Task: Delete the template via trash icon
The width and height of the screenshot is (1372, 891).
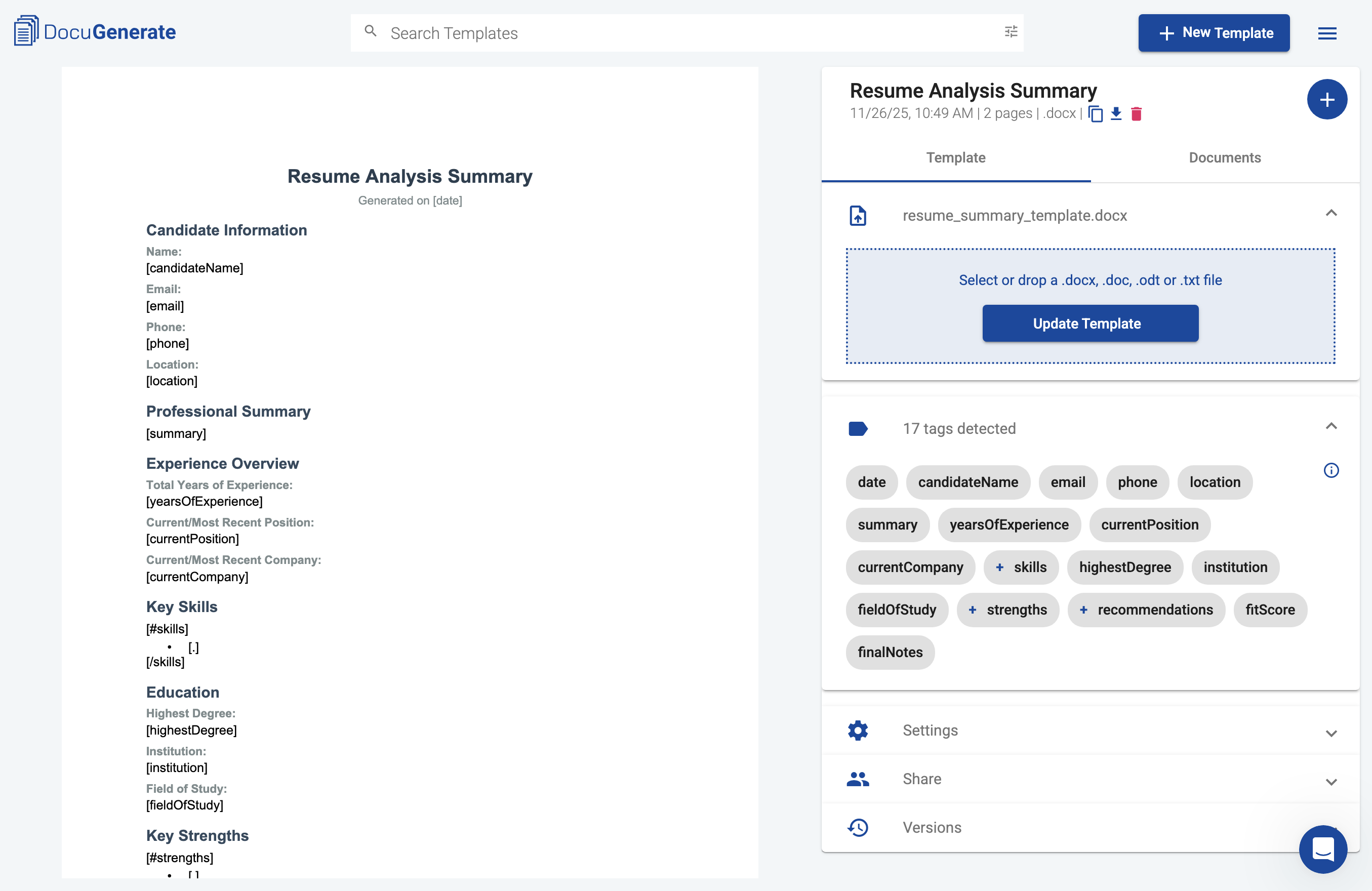Action: (x=1137, y=113)
